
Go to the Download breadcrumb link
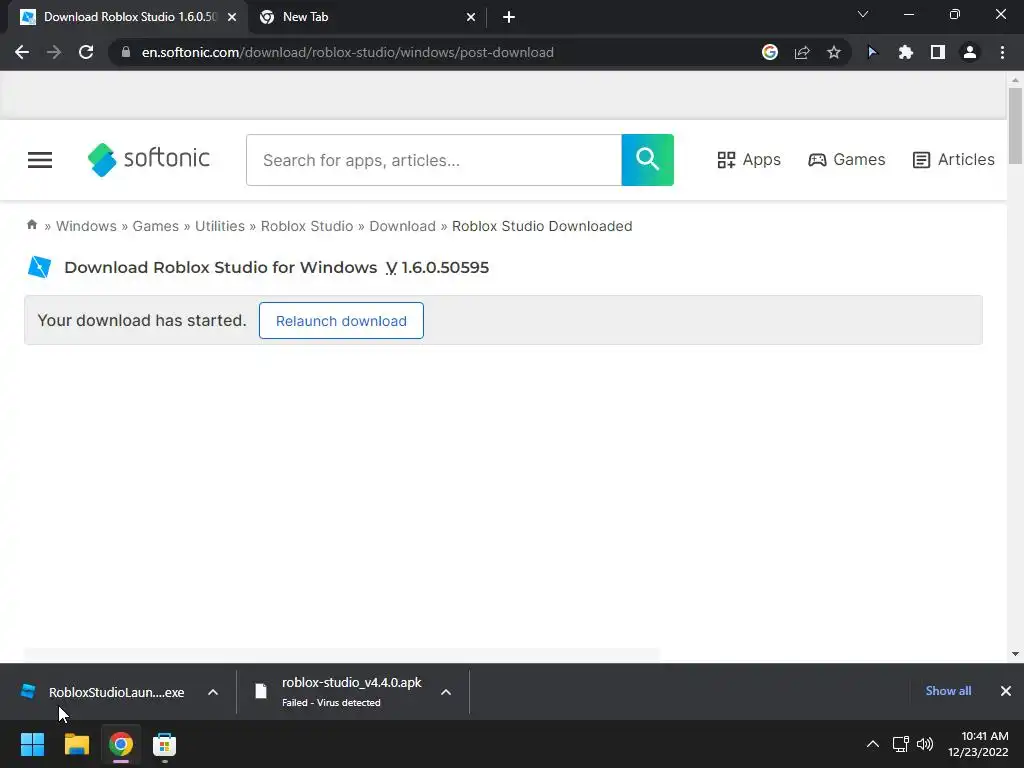coord(402,226)
